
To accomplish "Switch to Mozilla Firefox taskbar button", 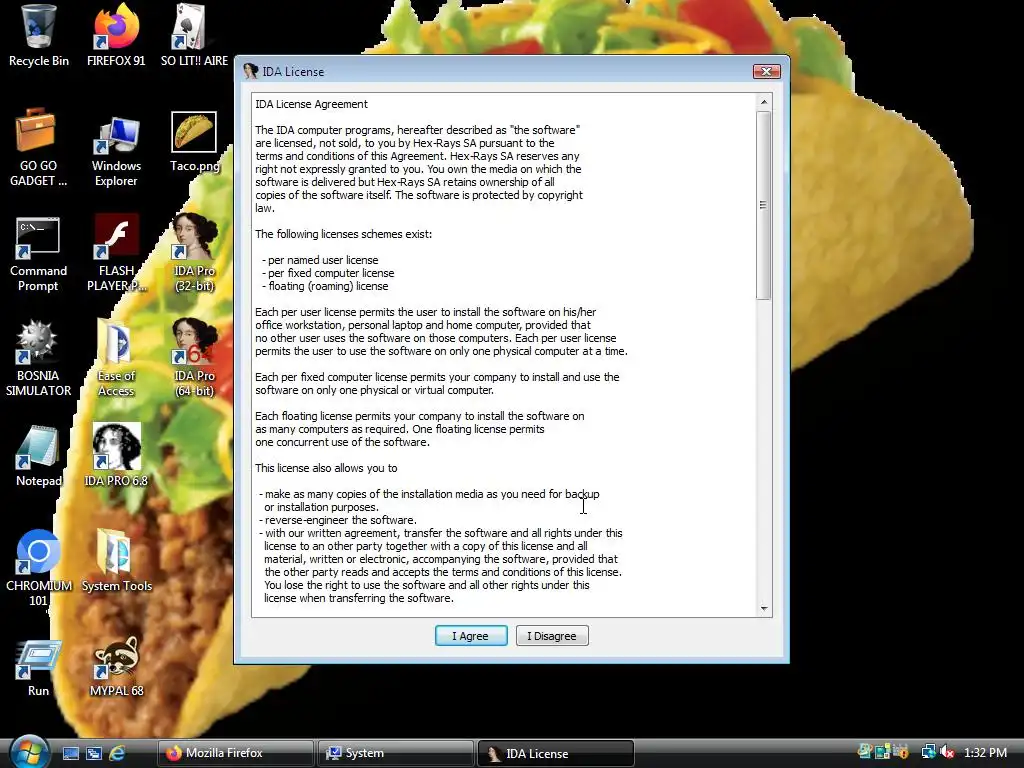I will pos(235,753).
